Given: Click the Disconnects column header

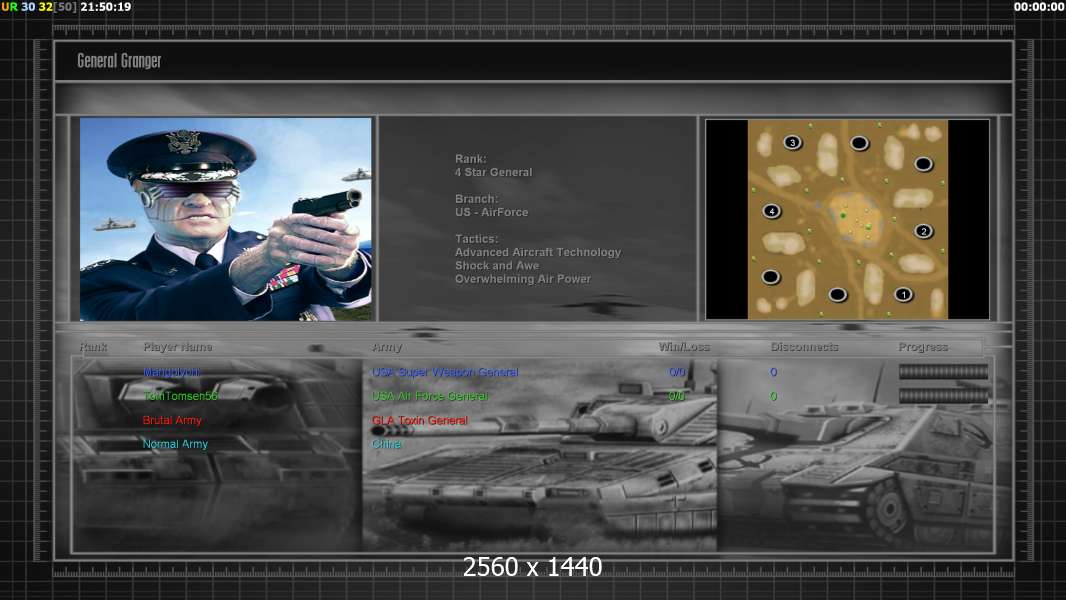Looking at the screenshot, I should (804, 347).
